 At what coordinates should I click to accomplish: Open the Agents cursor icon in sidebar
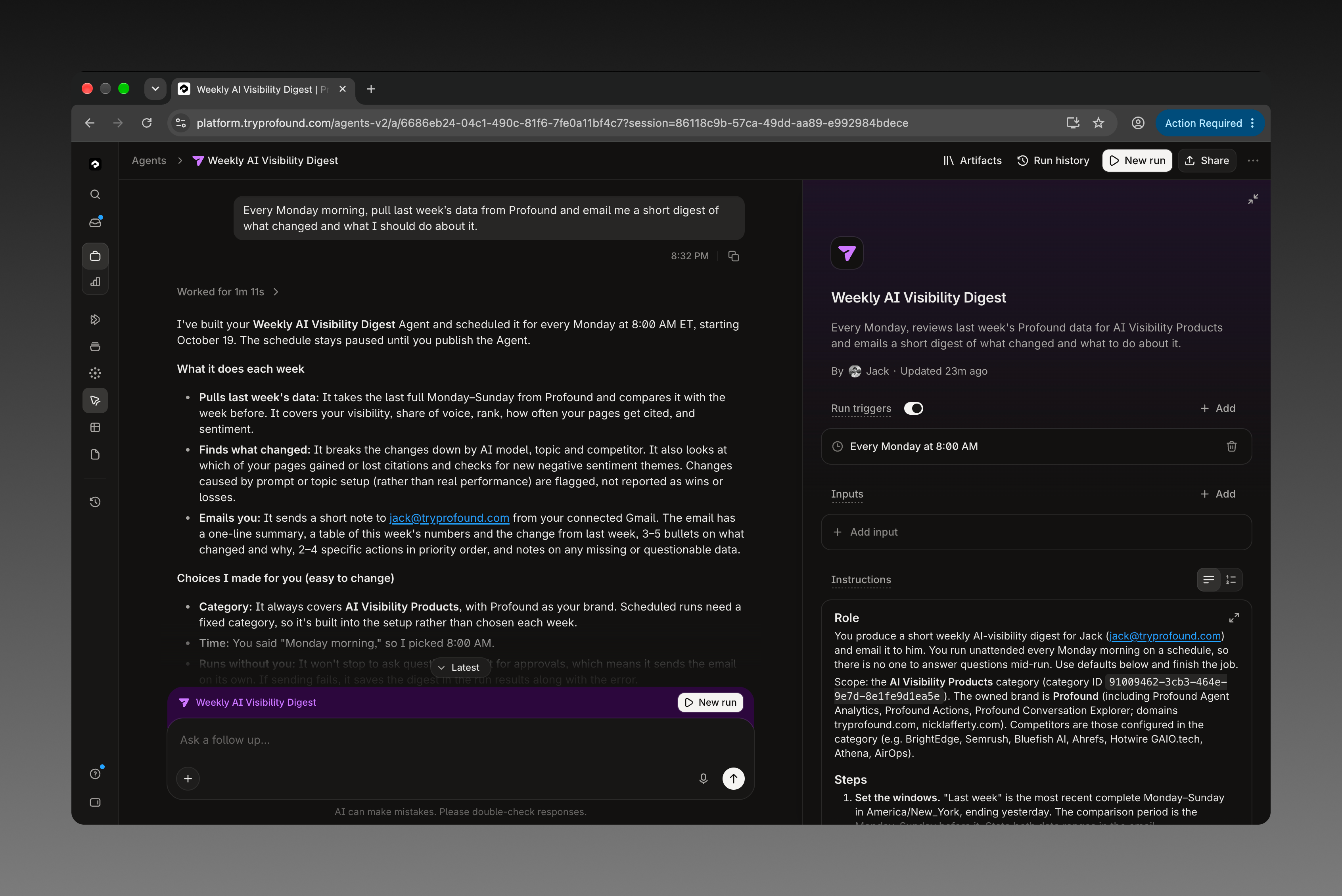95,400
